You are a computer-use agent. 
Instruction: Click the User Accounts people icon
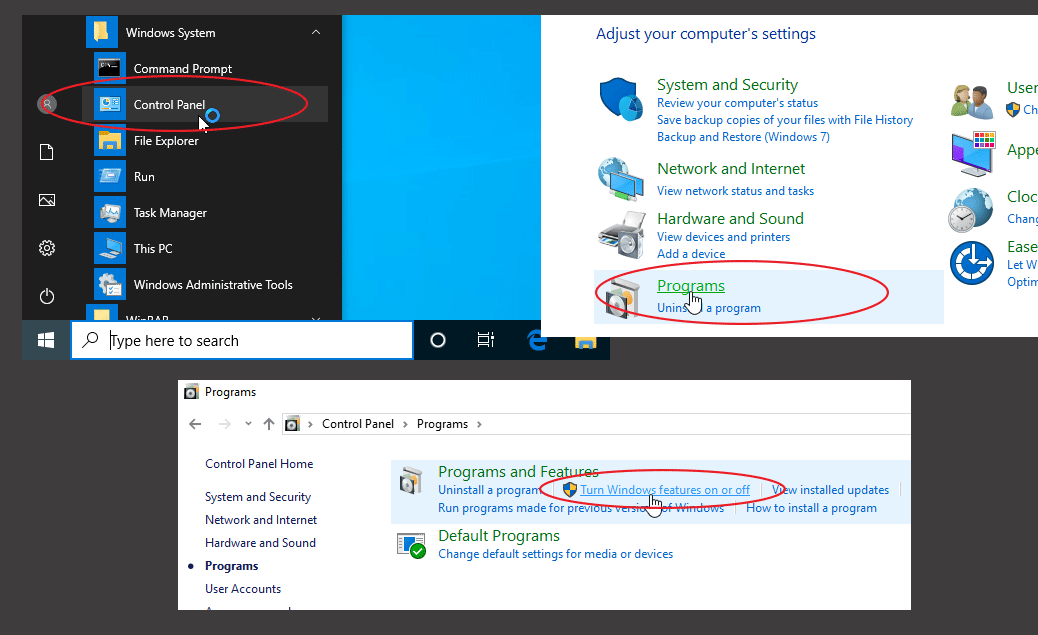[x=972, y=101]
